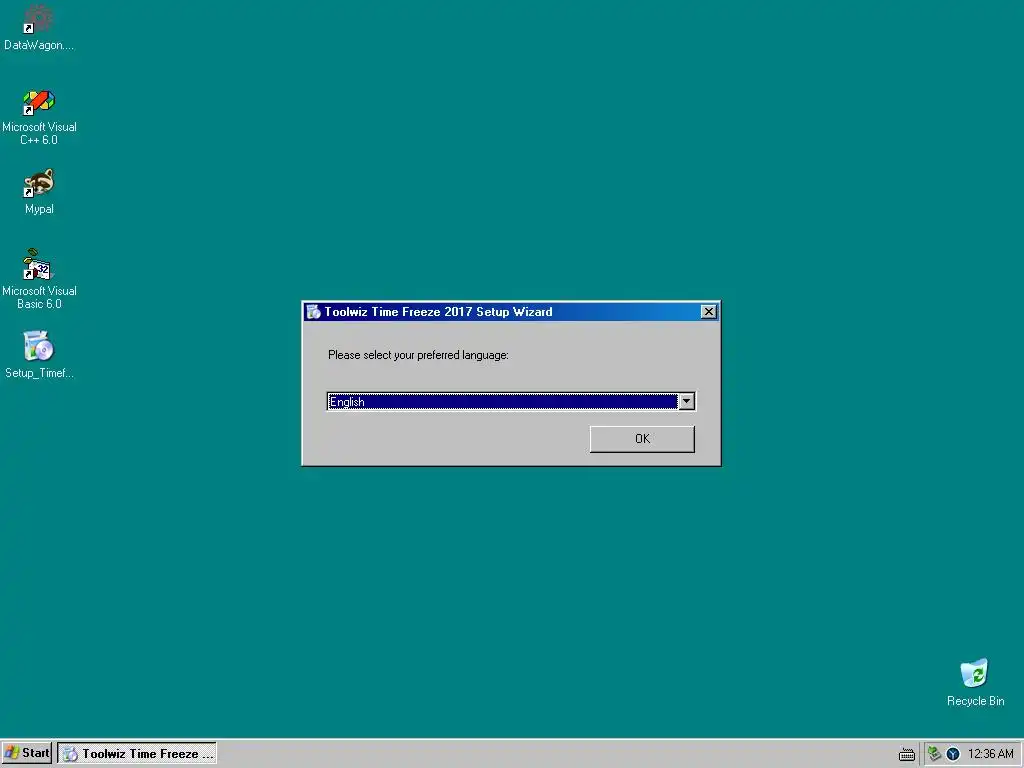Viewport: 1024px width, 768px height.
Task: Click the Toolwiz Time Freeze 2017 Setup Wizard title
Action: 438,312
